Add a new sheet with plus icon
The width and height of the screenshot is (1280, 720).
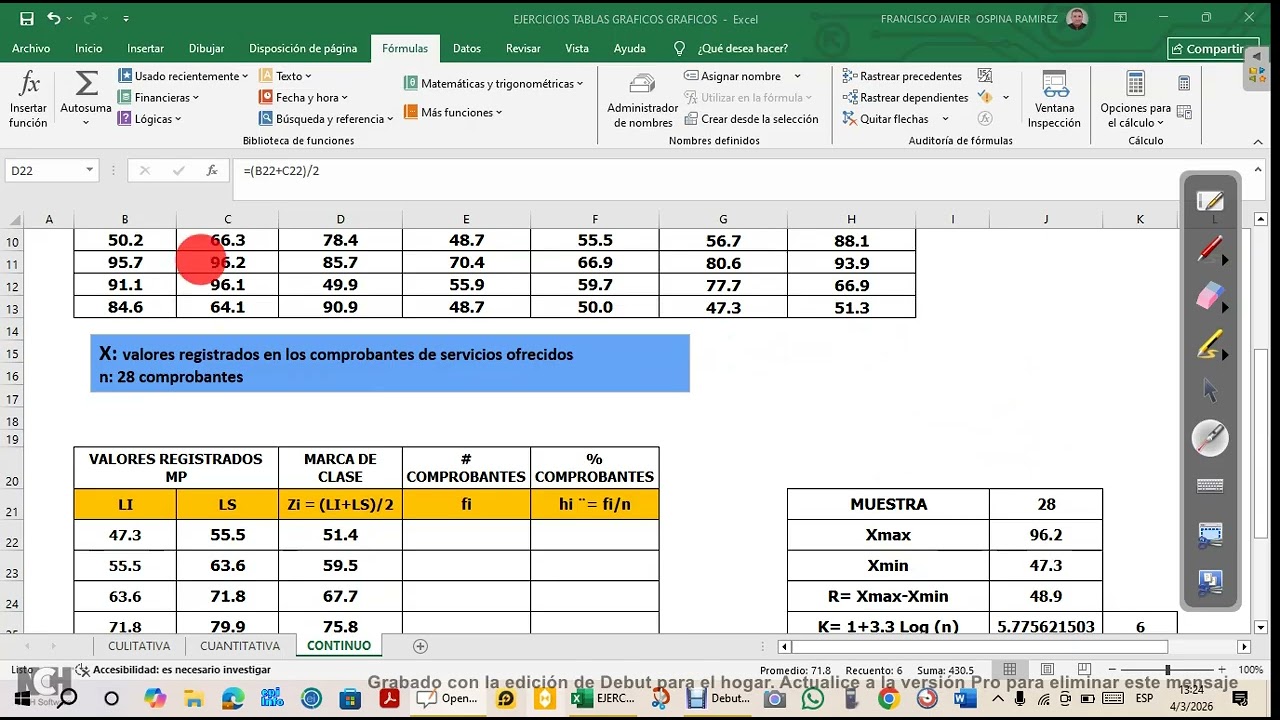coord(420,646)
